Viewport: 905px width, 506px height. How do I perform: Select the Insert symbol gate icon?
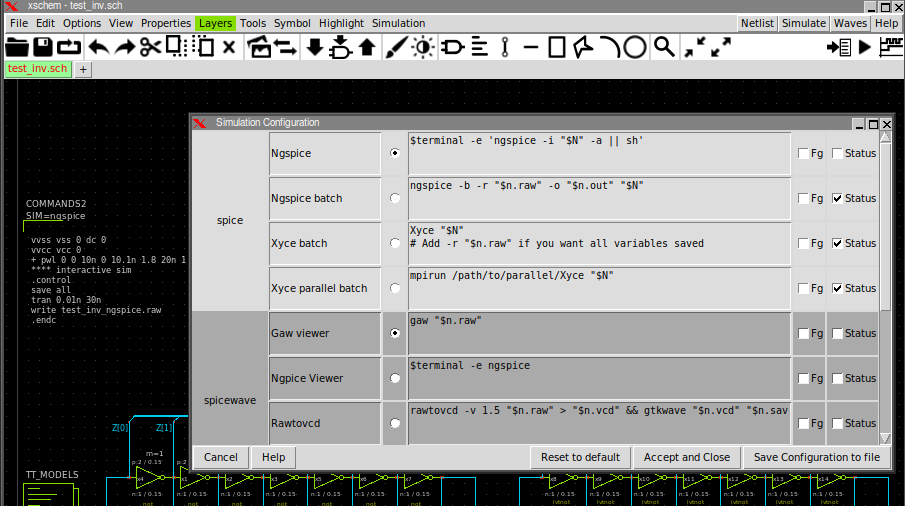[453, 46]
